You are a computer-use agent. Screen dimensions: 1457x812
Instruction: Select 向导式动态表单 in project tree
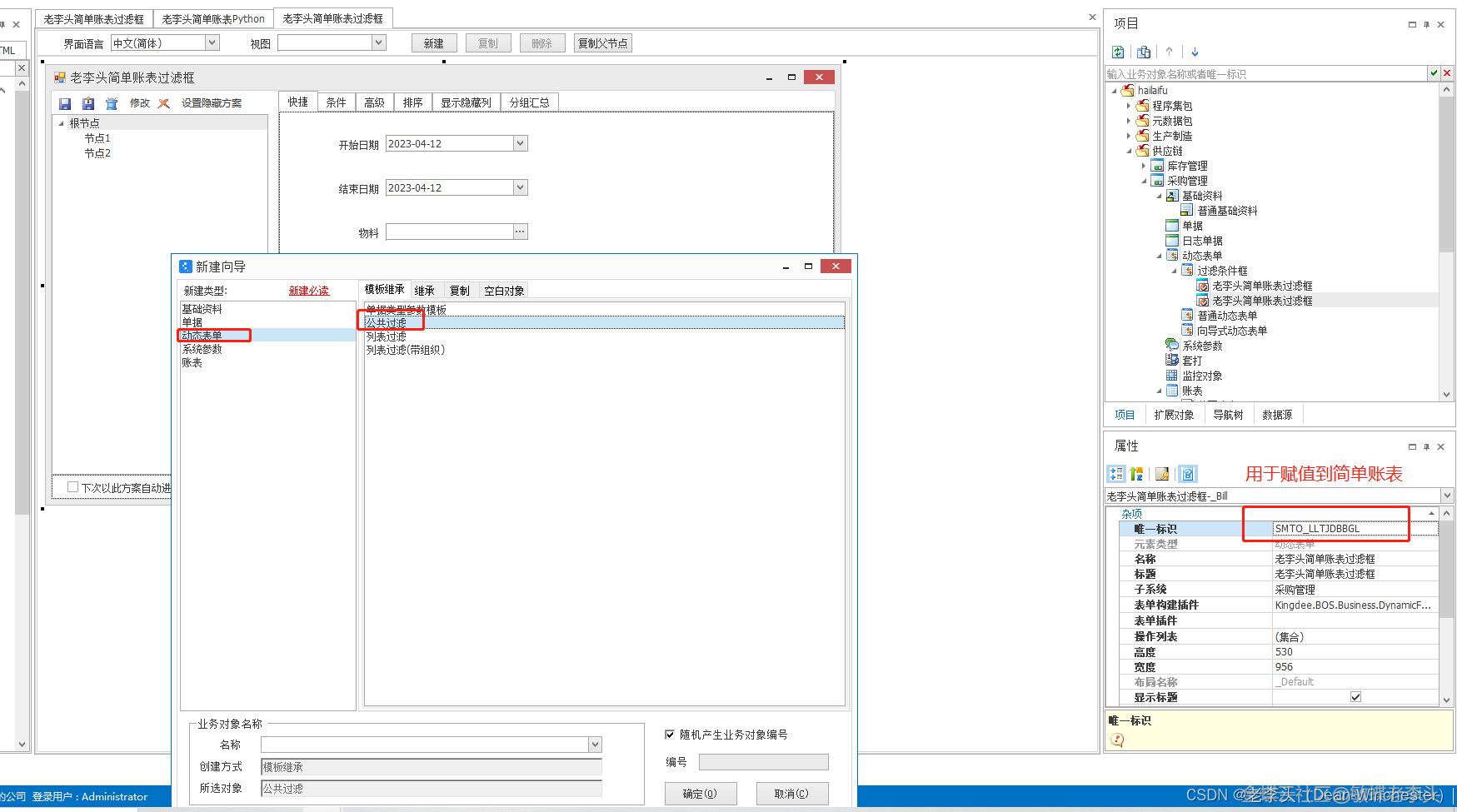click(x=1232, y=331)
